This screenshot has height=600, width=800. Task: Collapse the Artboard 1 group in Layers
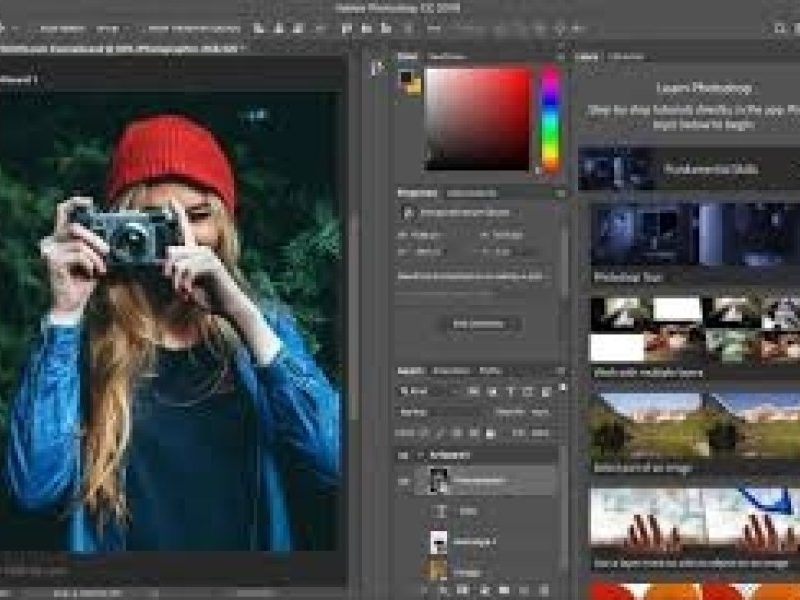point(420,455)
